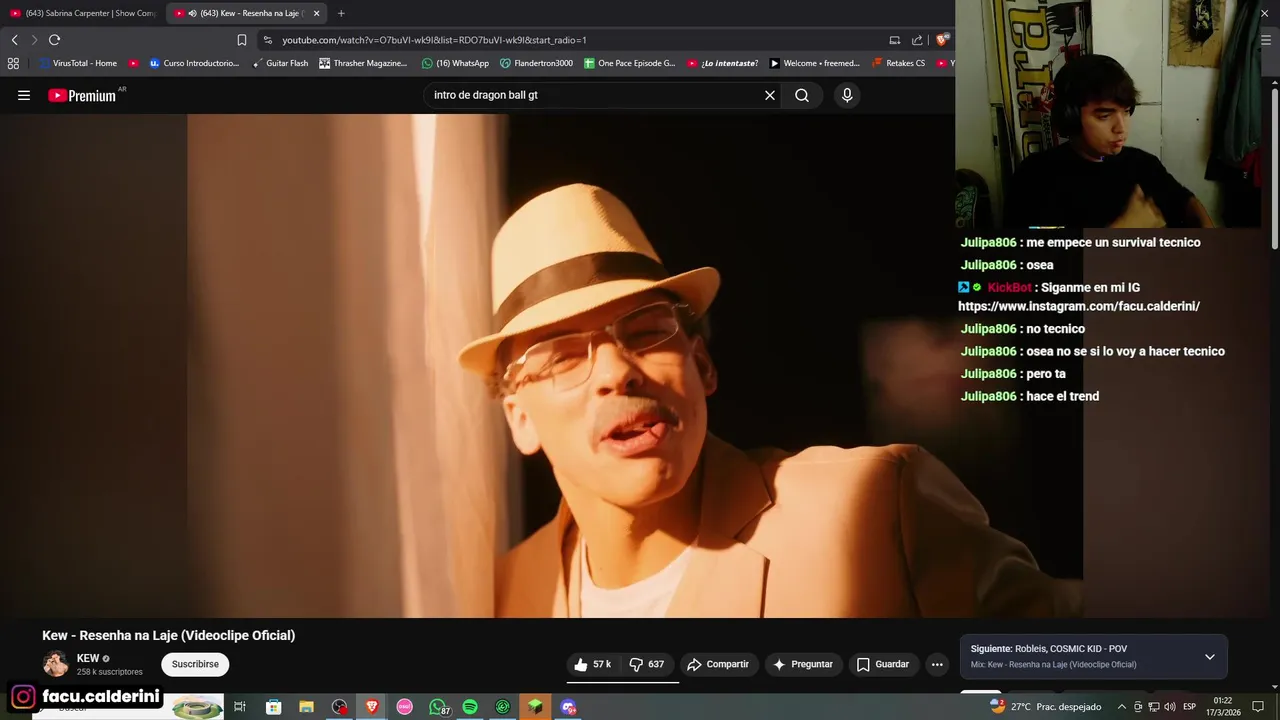Viewport: 1280px width, 720px height.
Task: Open Flandertron3000 bookmark
Action: coord(536,63)
